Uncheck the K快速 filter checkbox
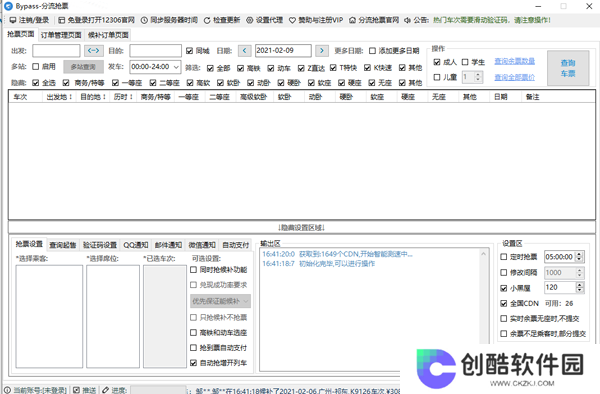 coord(367,68)
